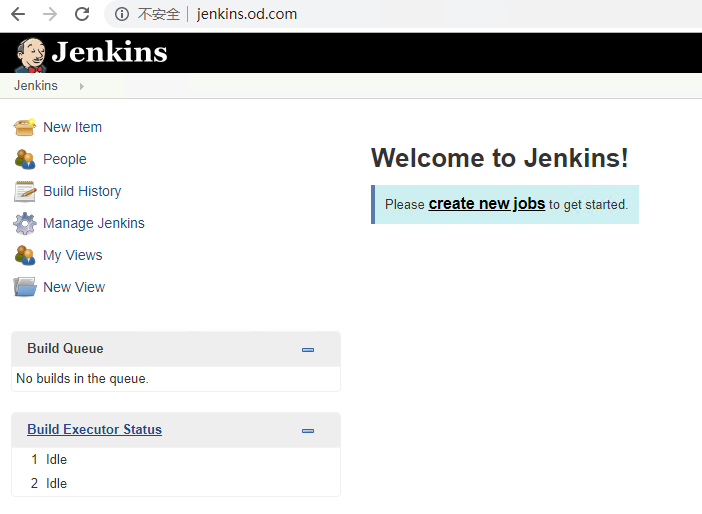
Task: Collapse the Build Queue panel
Action: tap(308, 349)
